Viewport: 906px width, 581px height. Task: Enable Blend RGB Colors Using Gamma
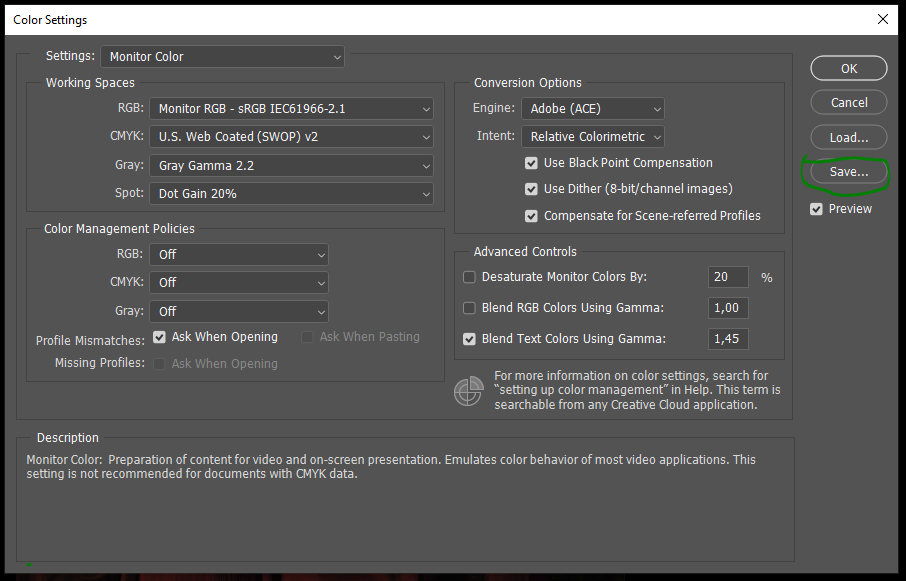tap(469, 308)
